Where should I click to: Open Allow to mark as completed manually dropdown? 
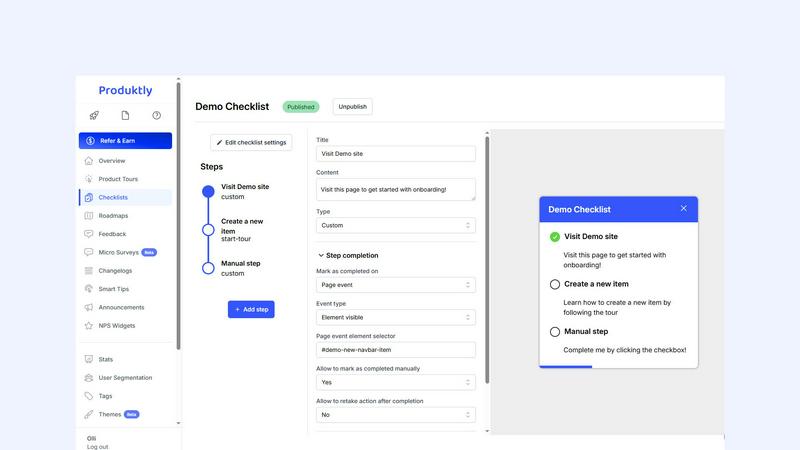tap(396, 382)
